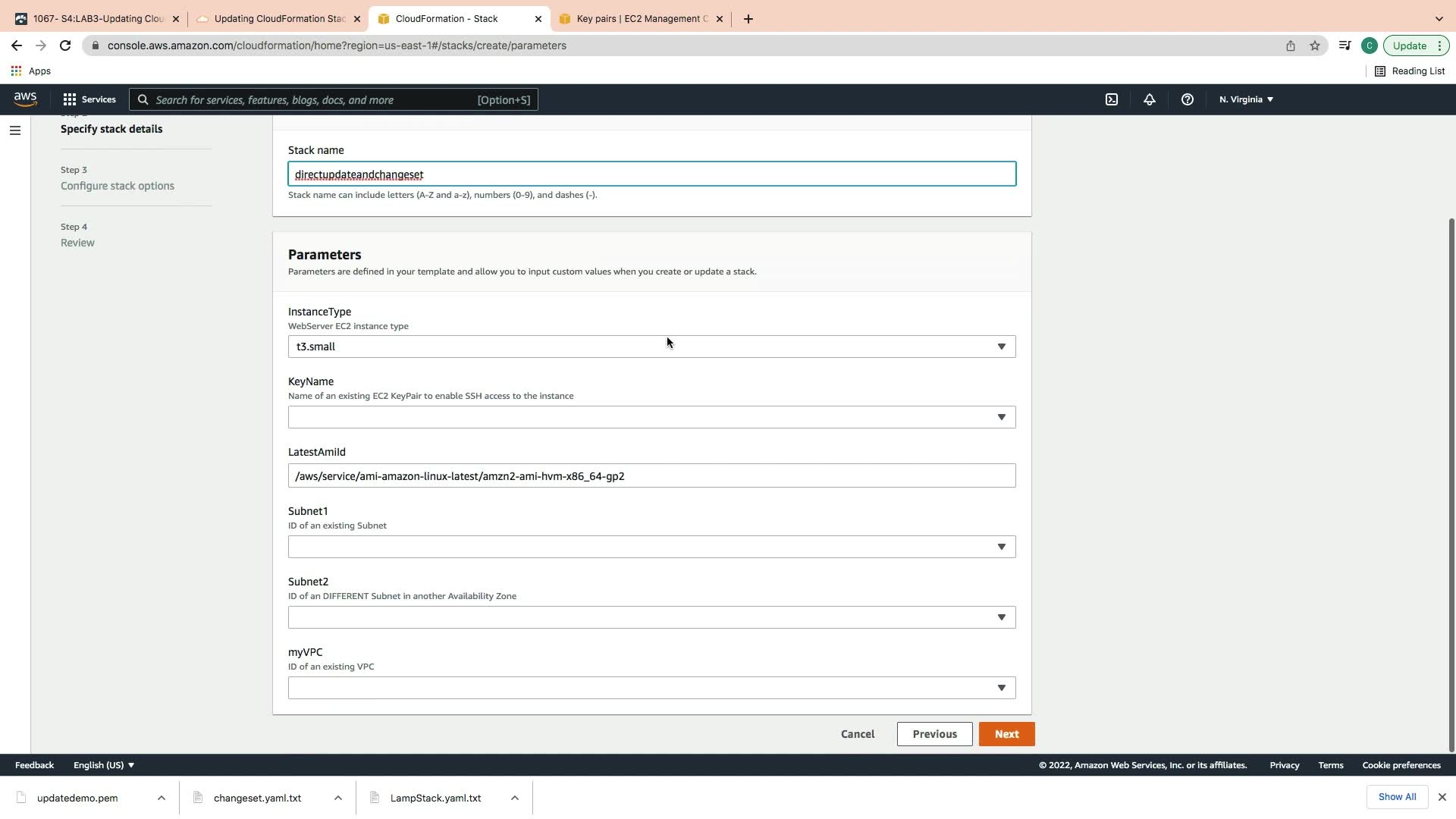Click the AWS logo home icon
The image size is (1456, 819).
pyautogui.click(x=25, y=99)
